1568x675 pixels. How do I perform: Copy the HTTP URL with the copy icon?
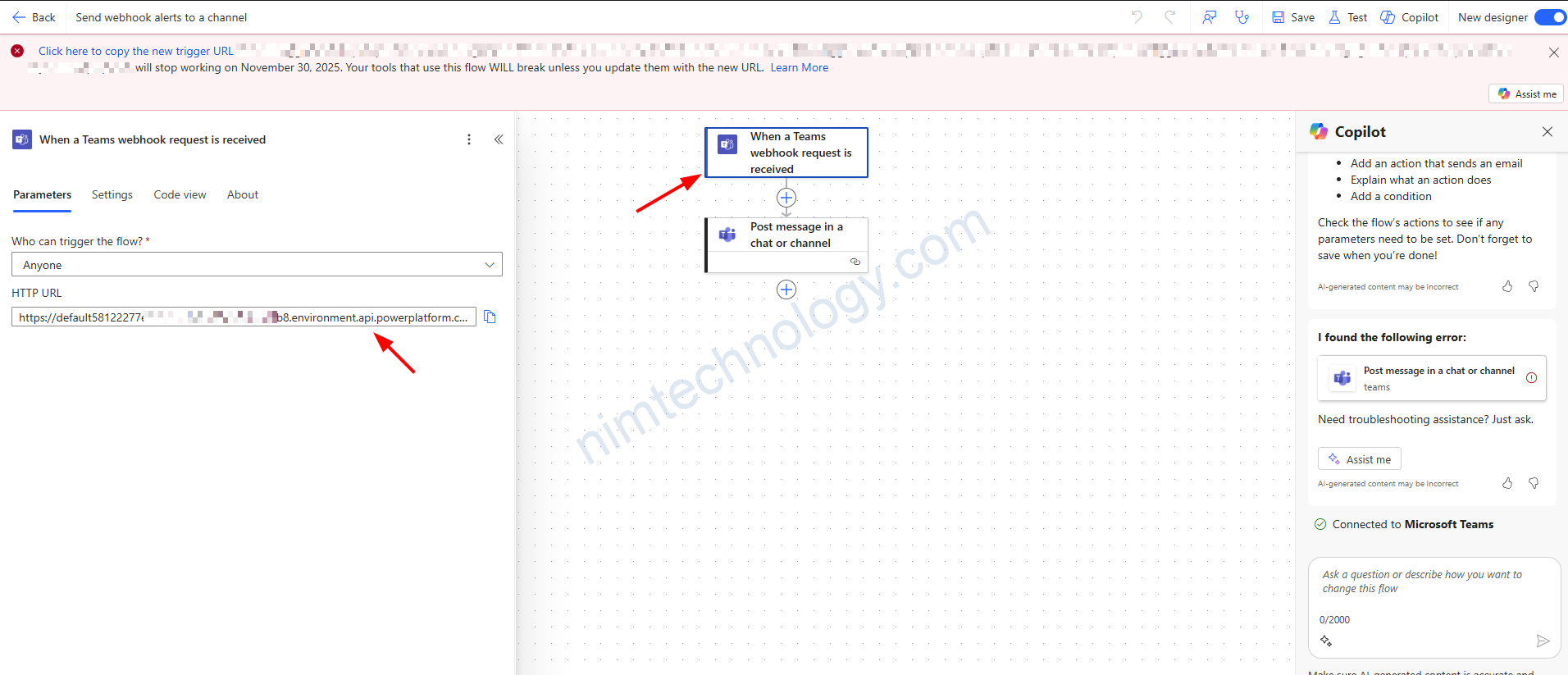[x=490, y=317]
